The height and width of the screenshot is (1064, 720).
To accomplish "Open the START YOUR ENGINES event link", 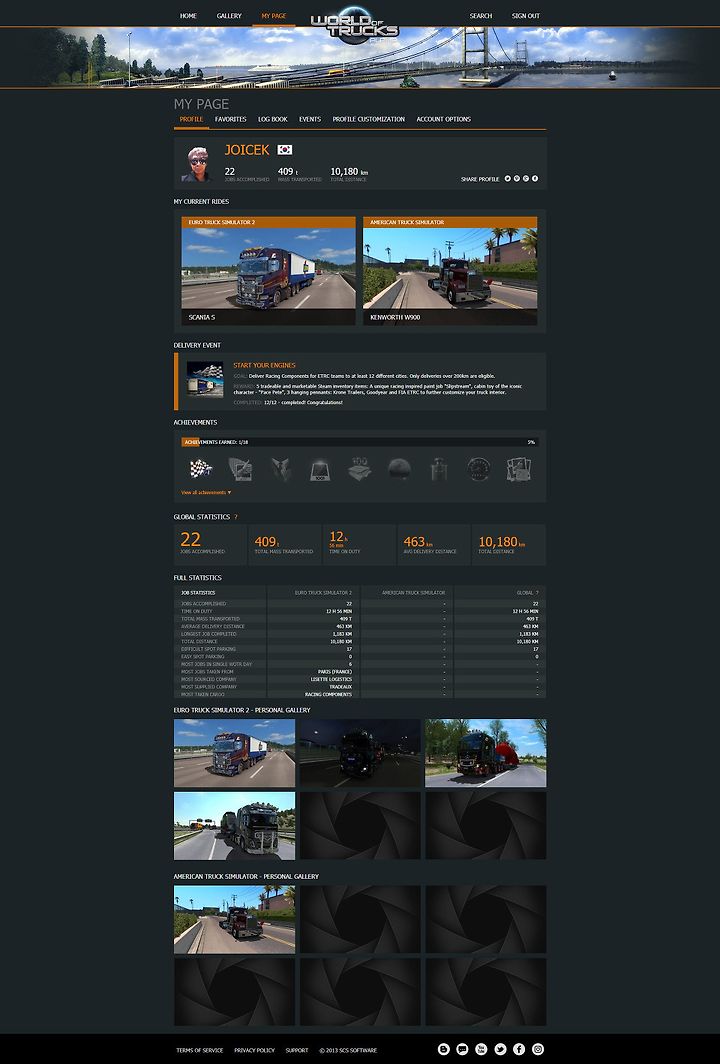I will 265,365.
